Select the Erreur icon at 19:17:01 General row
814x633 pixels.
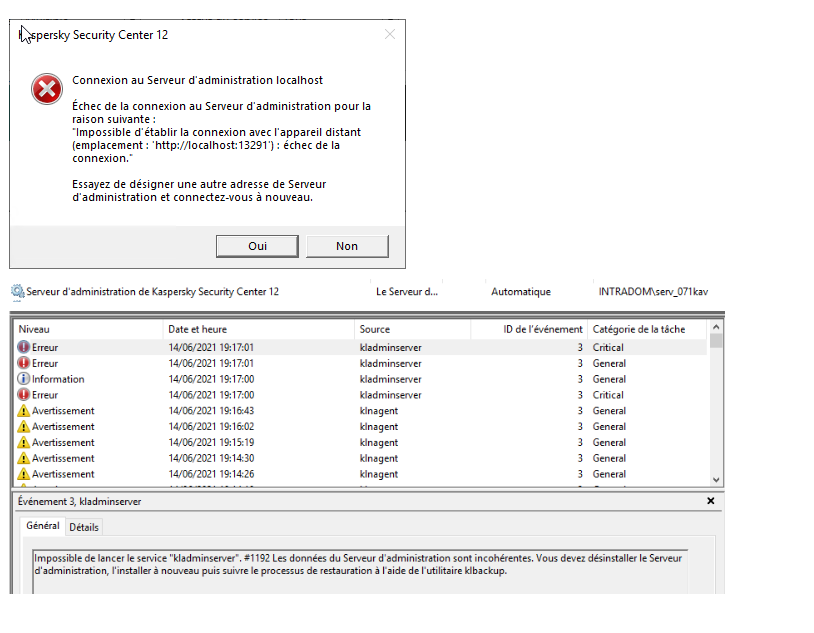tap(23, 363)
